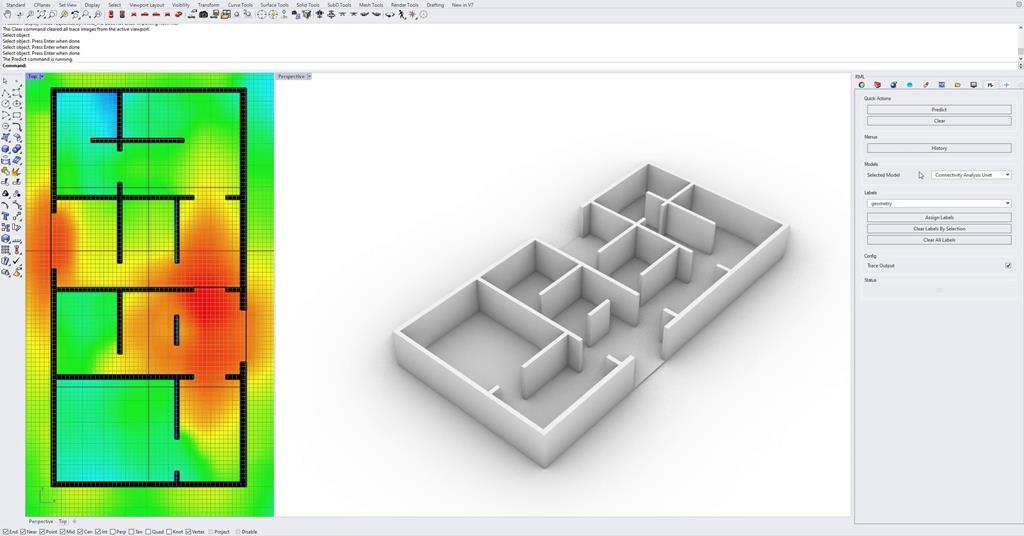Enable the Perp object snap

[x=112, y=532]
